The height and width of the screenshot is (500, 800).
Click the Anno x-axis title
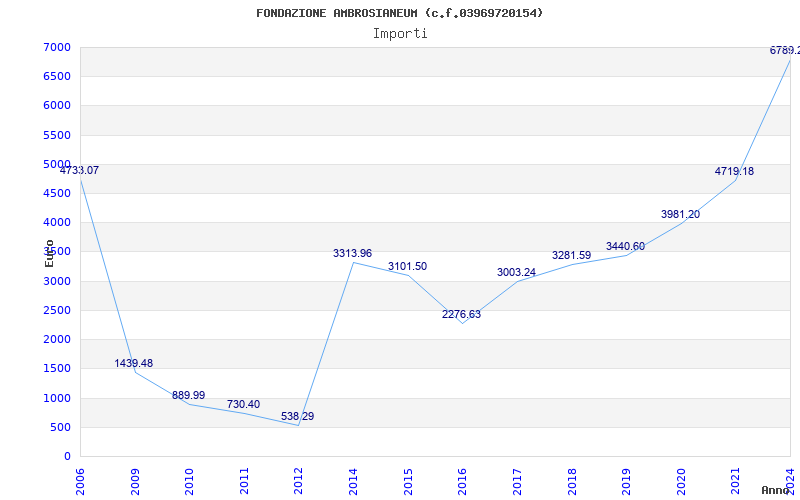coord(775,490)
